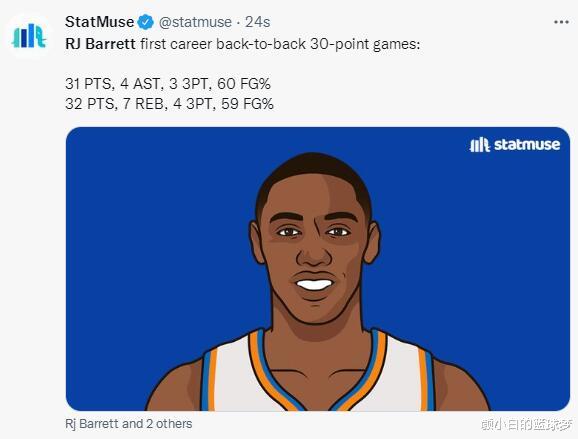Open the @statmuse handle link
The width and height of the screenshot is (578, 439).
pyautogui.click(x=195, y=22)
